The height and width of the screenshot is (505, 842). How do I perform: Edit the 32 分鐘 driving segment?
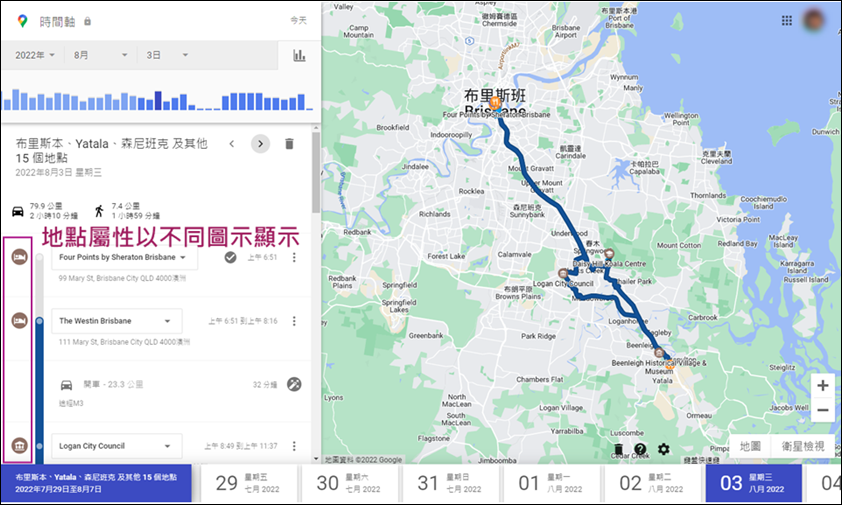click(x=294, y=384)
